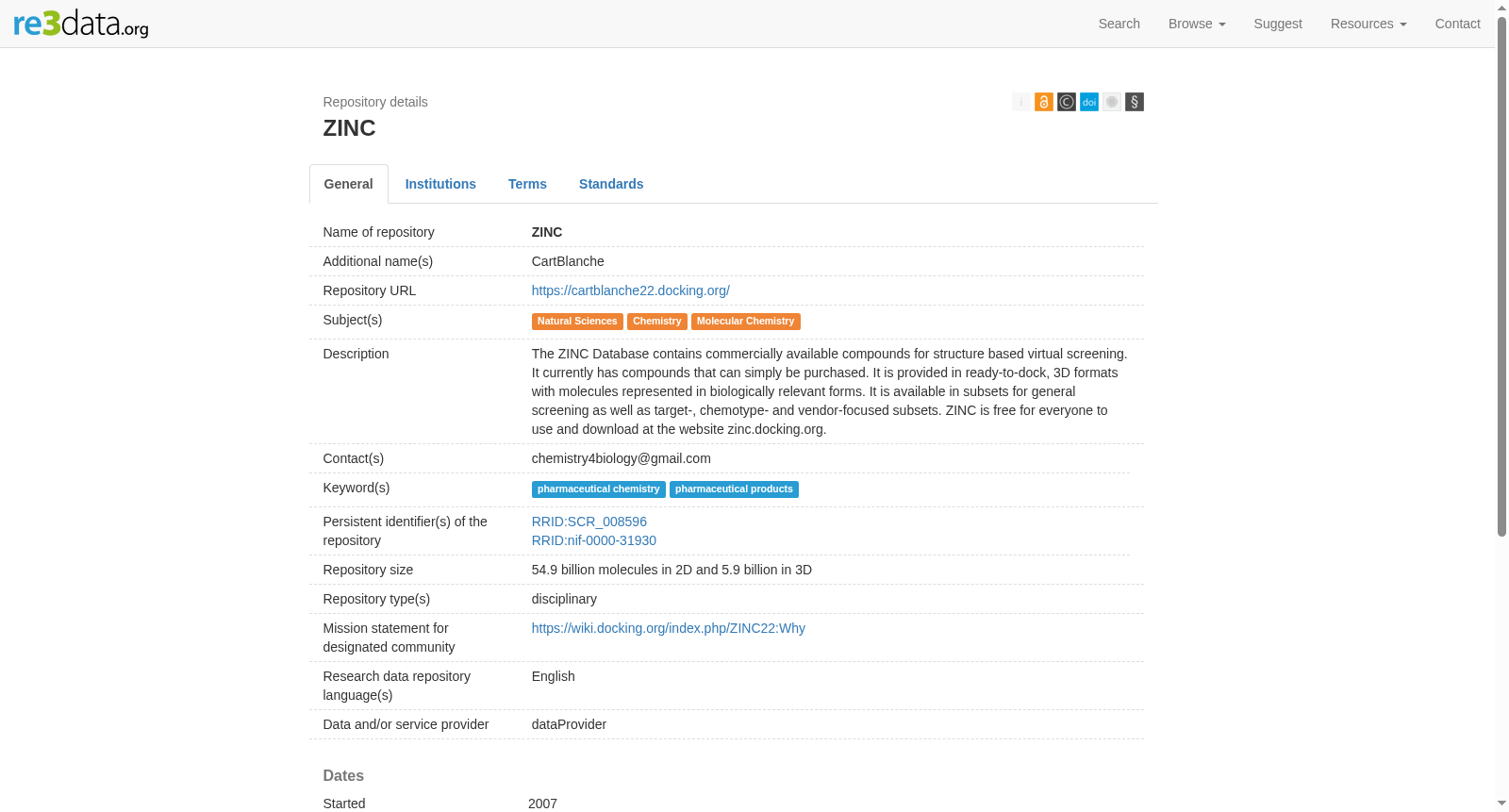Click the 'Repository details' label
The height and width of the screenshot is (812, 1509).
[375, 102]
